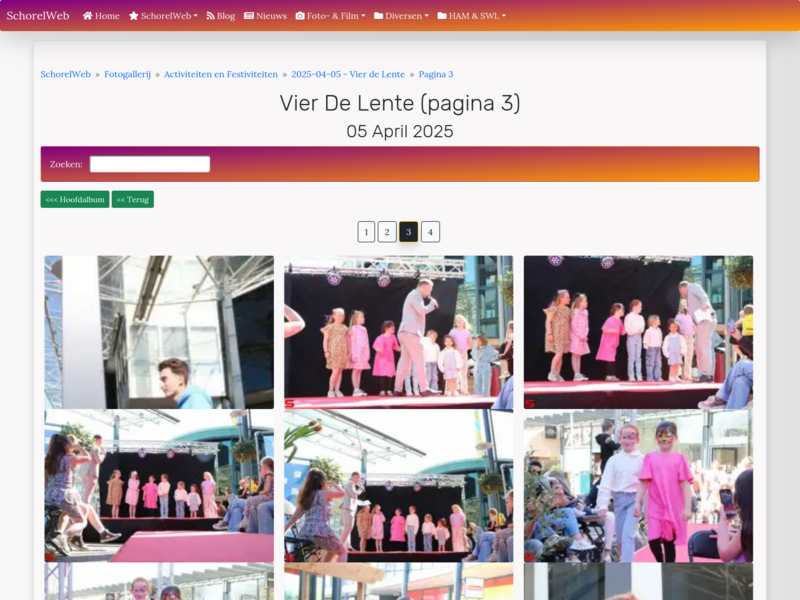
Task: Open Activiteiten en Festiviteiten breadcrumb
Action: click(x=221, y=74)
